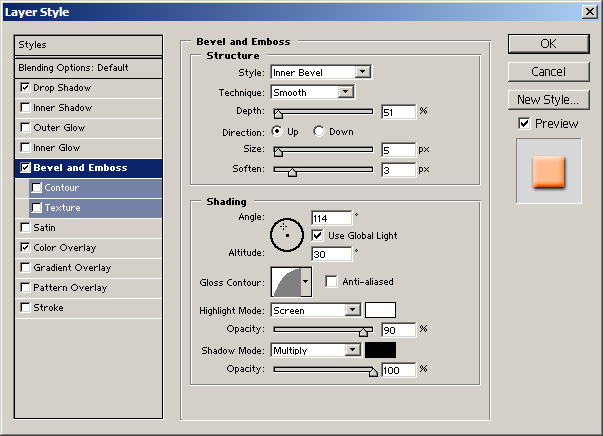
Task: Toggle the Preview checkbox
Action: coord(524,123)
